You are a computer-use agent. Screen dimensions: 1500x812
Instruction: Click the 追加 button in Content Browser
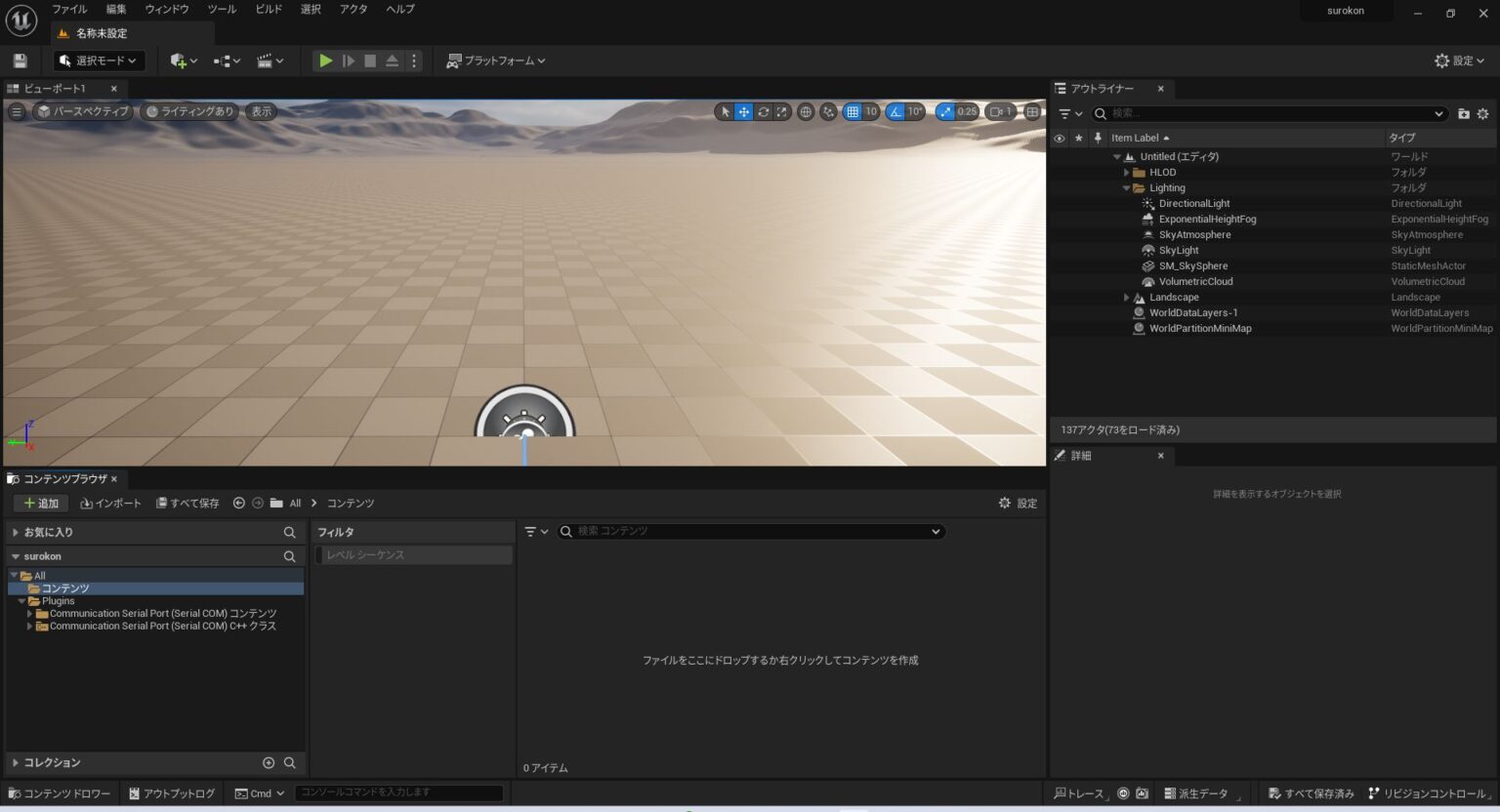[x=40, y=503]
